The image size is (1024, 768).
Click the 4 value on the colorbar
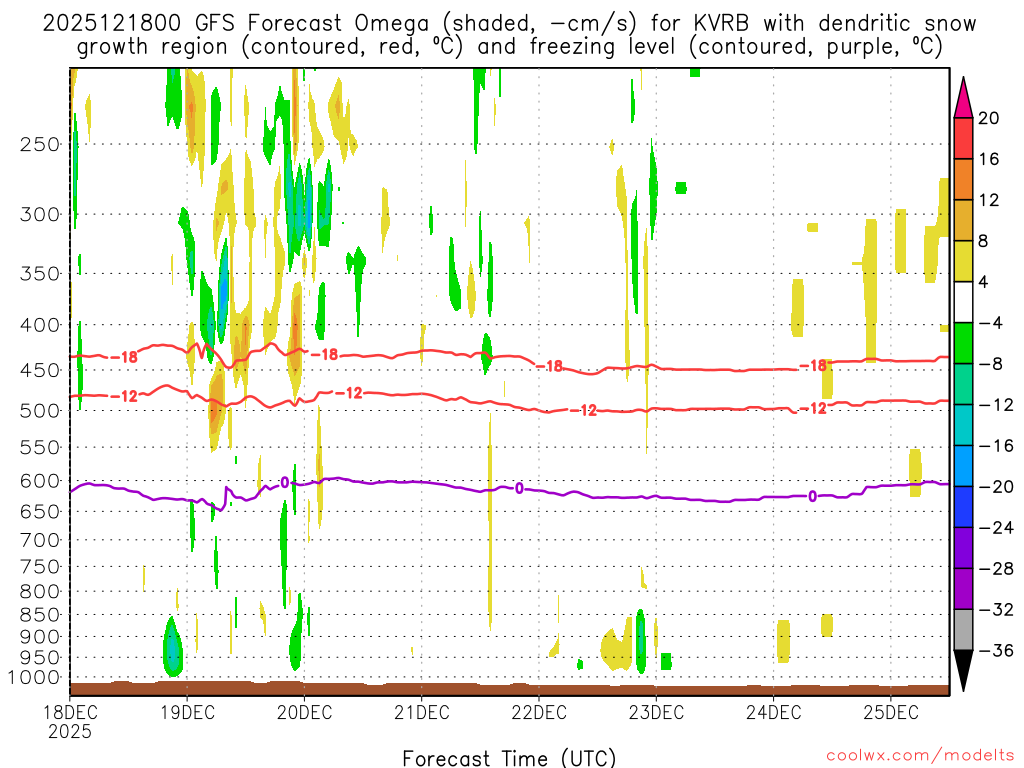984,282
